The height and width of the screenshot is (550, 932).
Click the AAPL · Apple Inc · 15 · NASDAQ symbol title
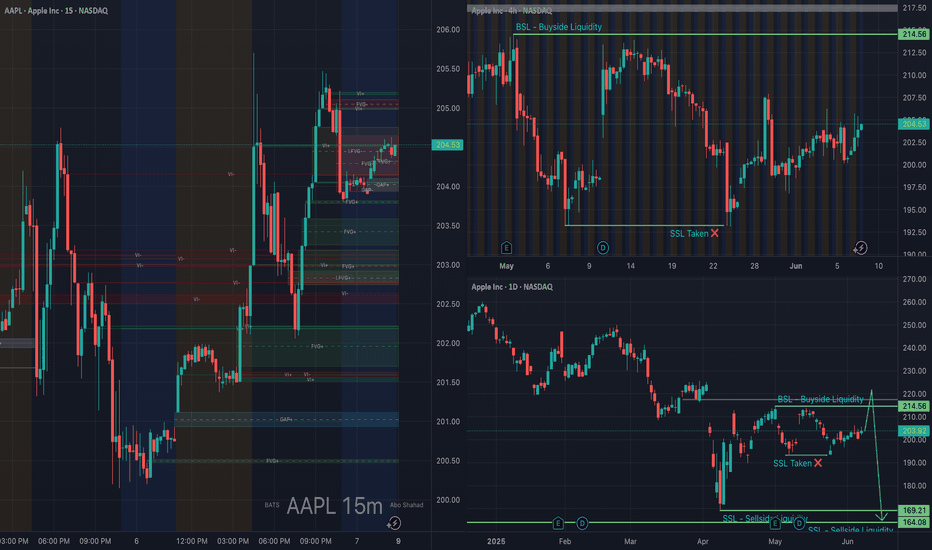point(56,11)
